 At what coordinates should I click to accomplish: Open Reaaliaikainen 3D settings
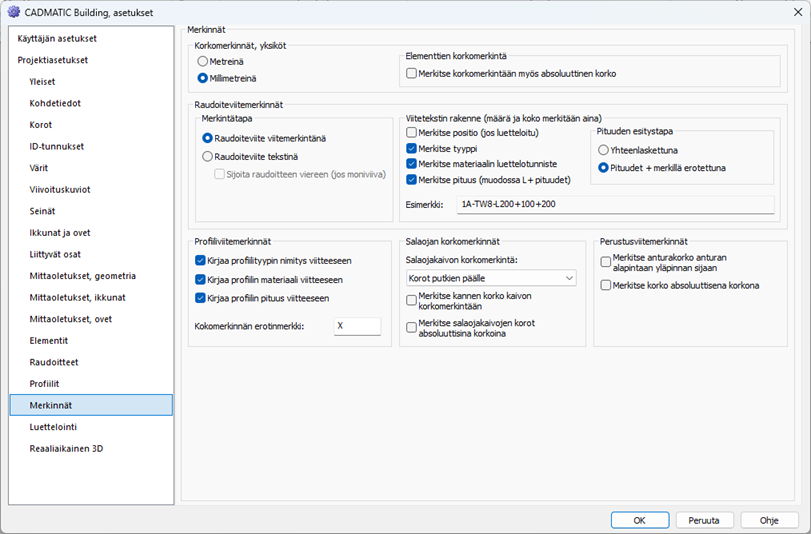tap(66, 449)
